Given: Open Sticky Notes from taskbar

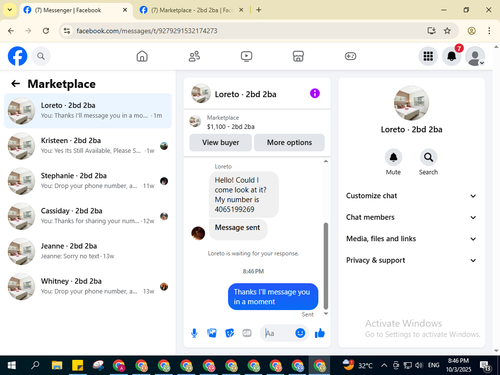Looking at the screenshot, I should [x=77, y=366].
